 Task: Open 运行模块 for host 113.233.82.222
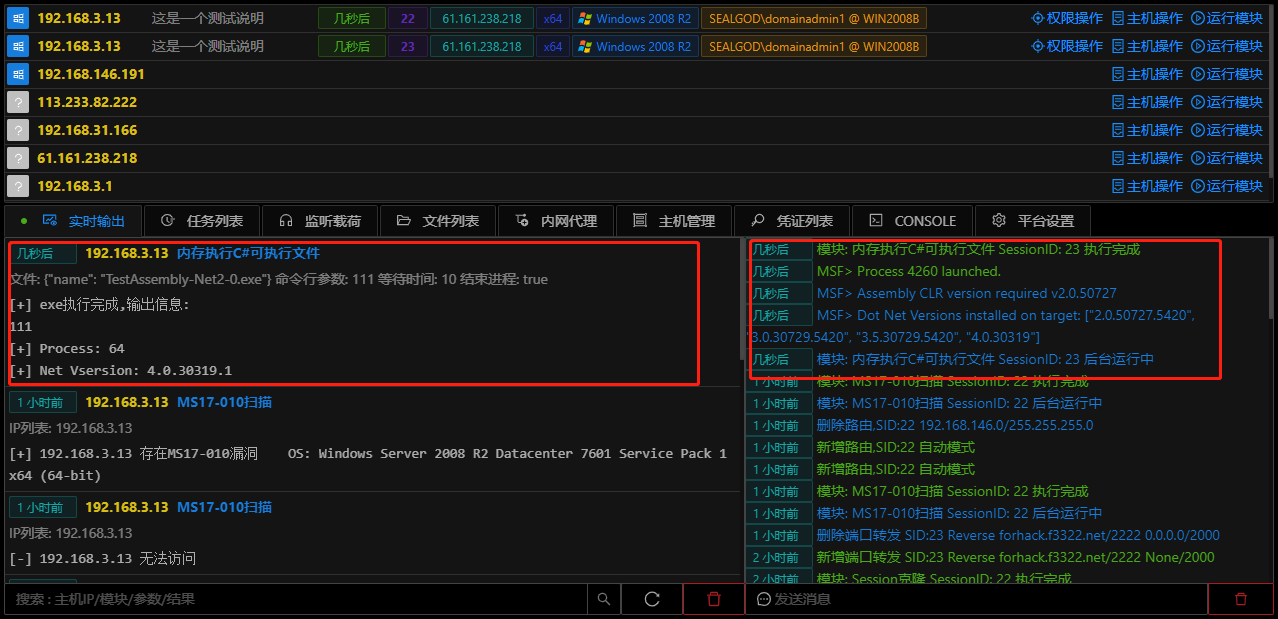1227,102
